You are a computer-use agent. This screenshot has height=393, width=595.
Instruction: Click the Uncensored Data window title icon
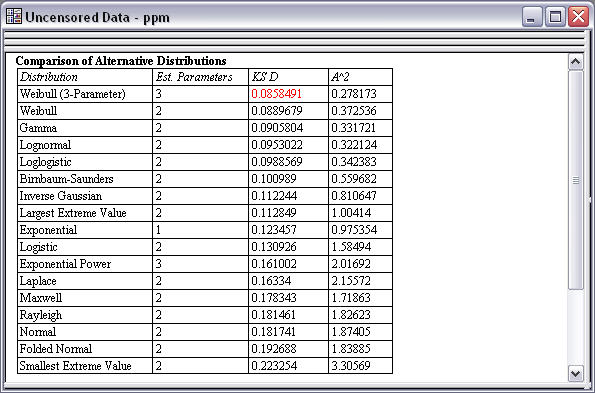click(x=14, y=16)
